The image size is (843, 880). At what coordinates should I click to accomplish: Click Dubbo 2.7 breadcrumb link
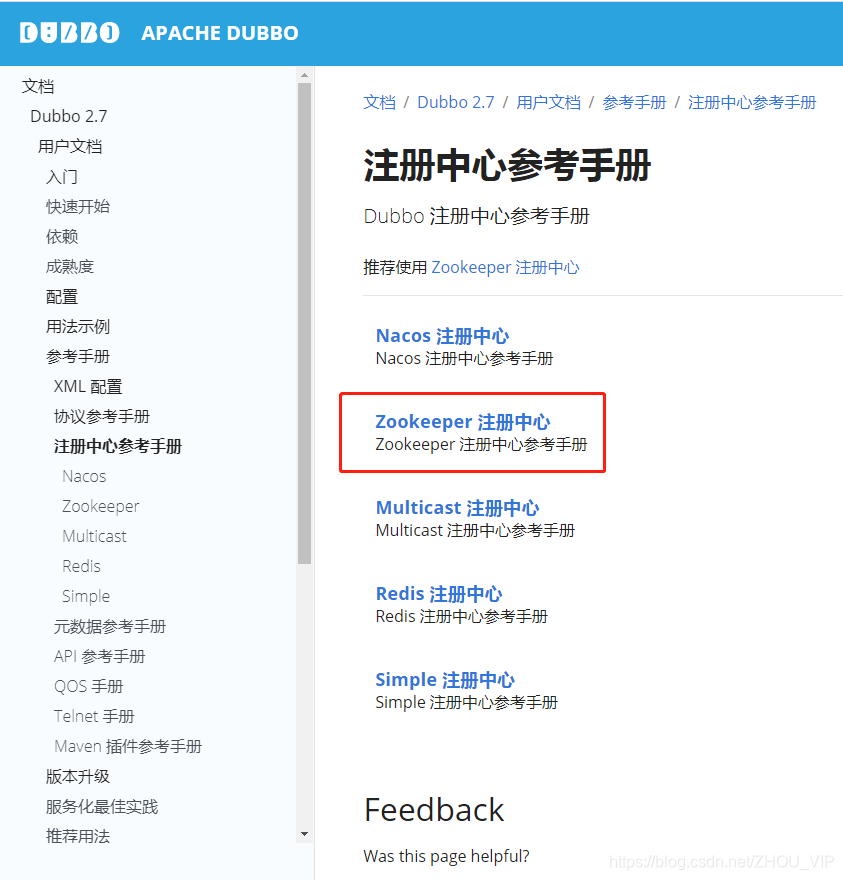click(x=456, y=102)
